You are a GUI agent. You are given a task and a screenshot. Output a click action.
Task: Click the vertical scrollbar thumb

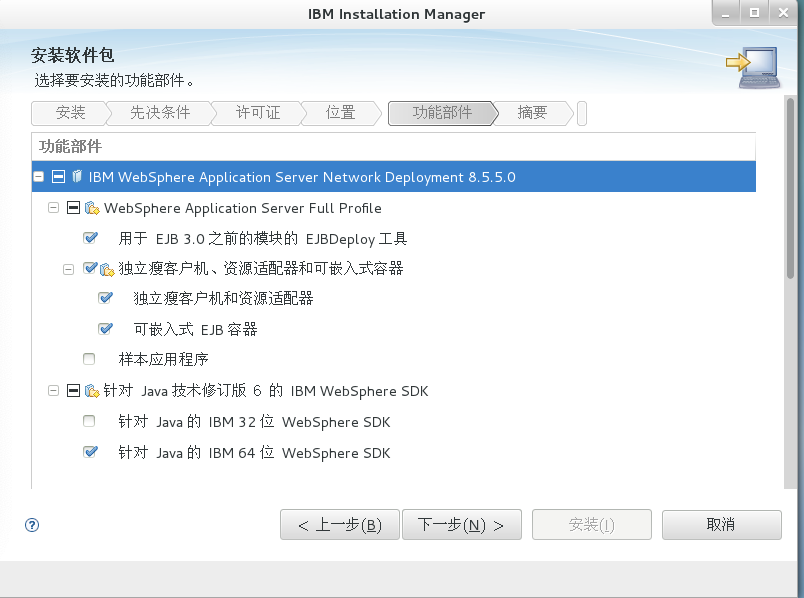click(790, 188)
